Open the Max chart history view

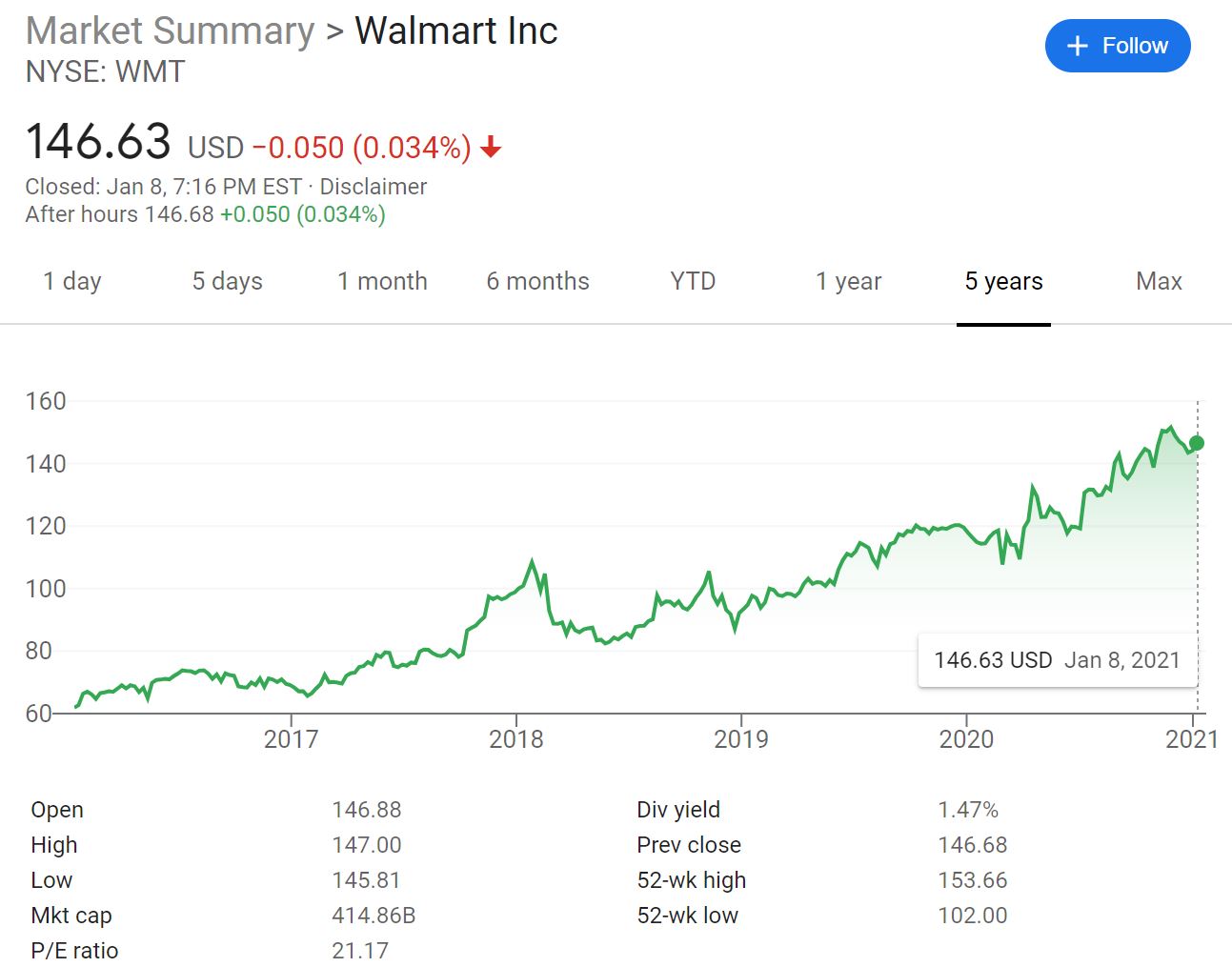pos(1158,281)
